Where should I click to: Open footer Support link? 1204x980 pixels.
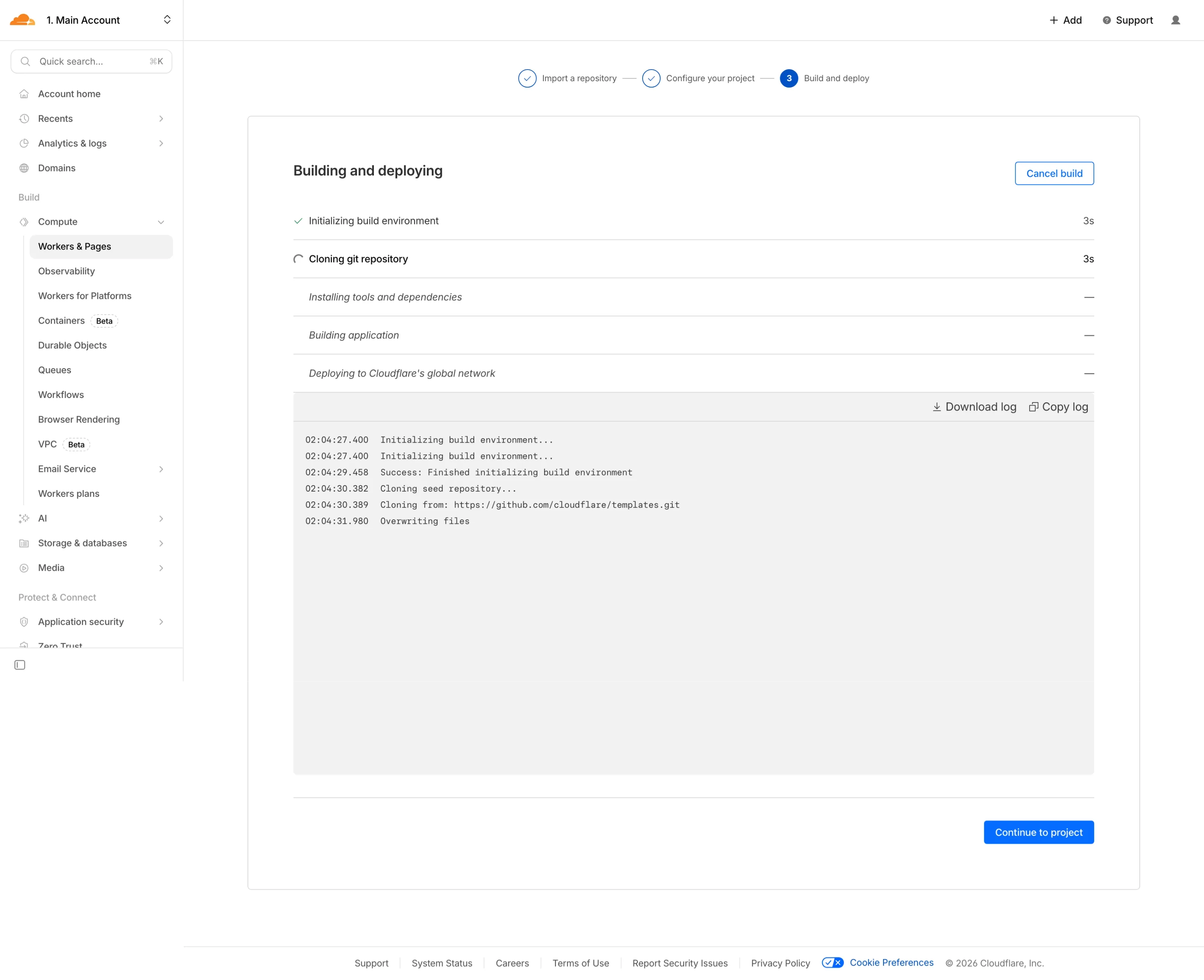point(371,963)
